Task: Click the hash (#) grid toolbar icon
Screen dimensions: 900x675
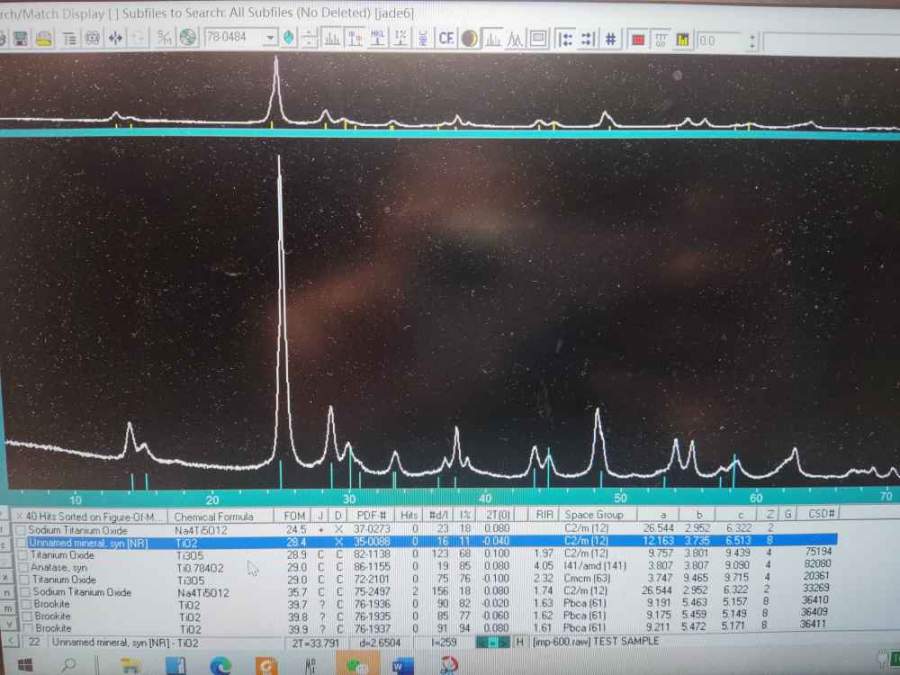Action: (611, 39)
